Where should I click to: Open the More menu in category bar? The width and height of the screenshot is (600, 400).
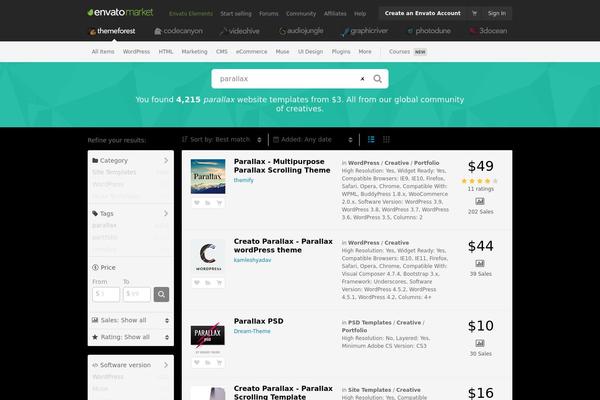pyautogui.click(x=365, y=52)
